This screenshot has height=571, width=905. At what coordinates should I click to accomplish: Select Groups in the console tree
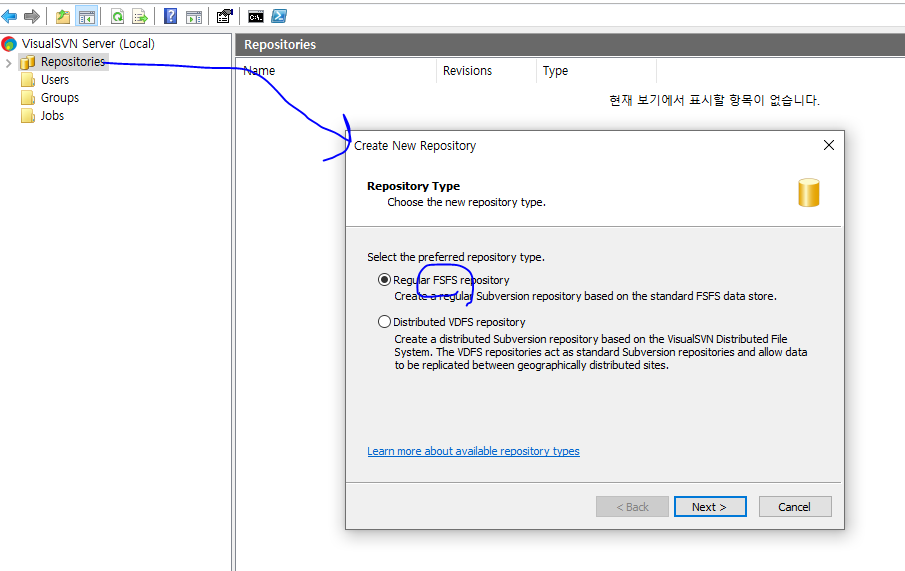(59, 98)
